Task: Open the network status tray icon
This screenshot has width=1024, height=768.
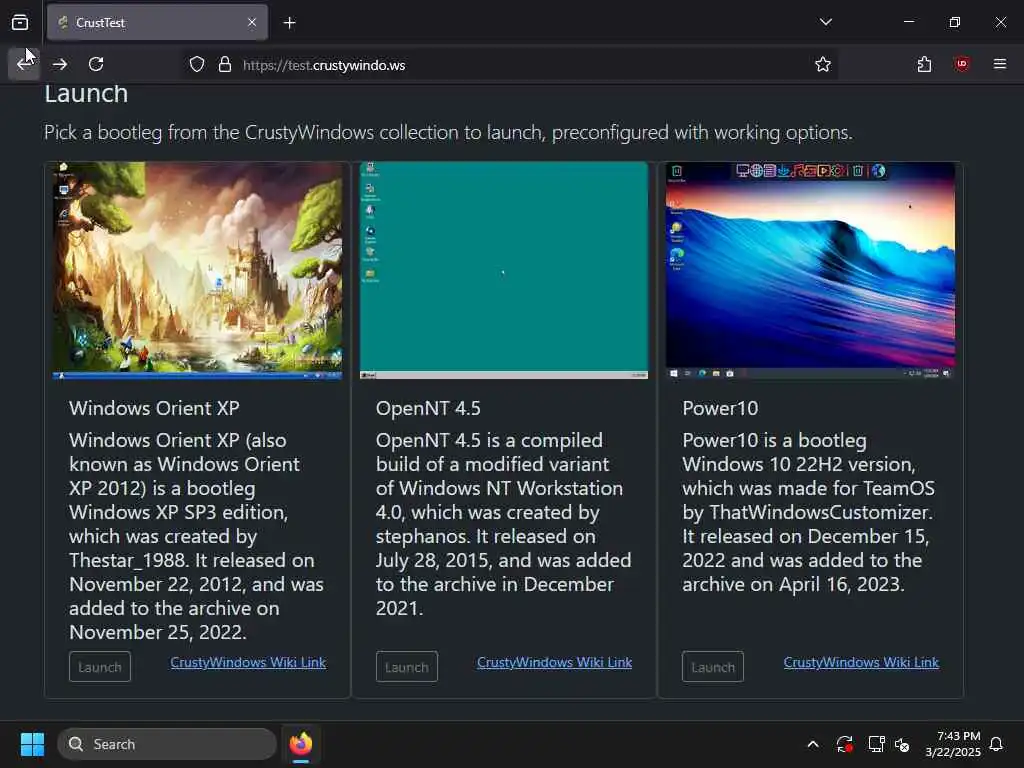Action: pos(876,744)
